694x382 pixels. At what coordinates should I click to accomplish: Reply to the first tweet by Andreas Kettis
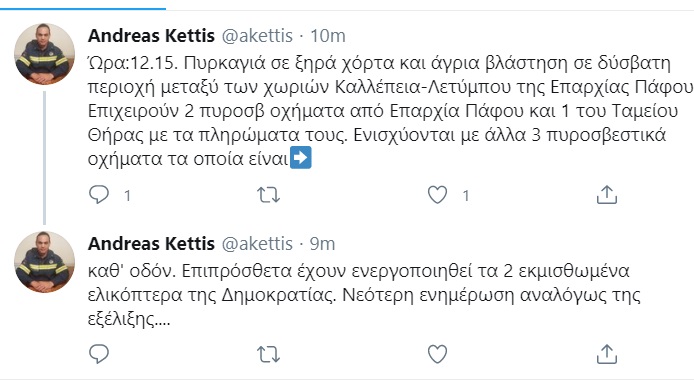(99, 195)
